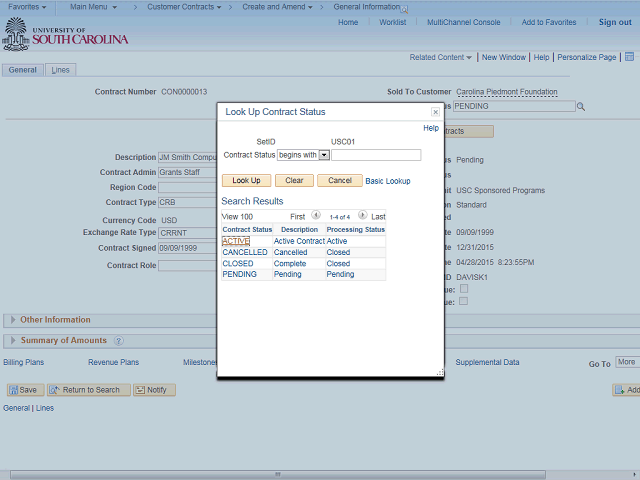Open MultiChannel Console link

pyautogui.click(x=463, y=22)
